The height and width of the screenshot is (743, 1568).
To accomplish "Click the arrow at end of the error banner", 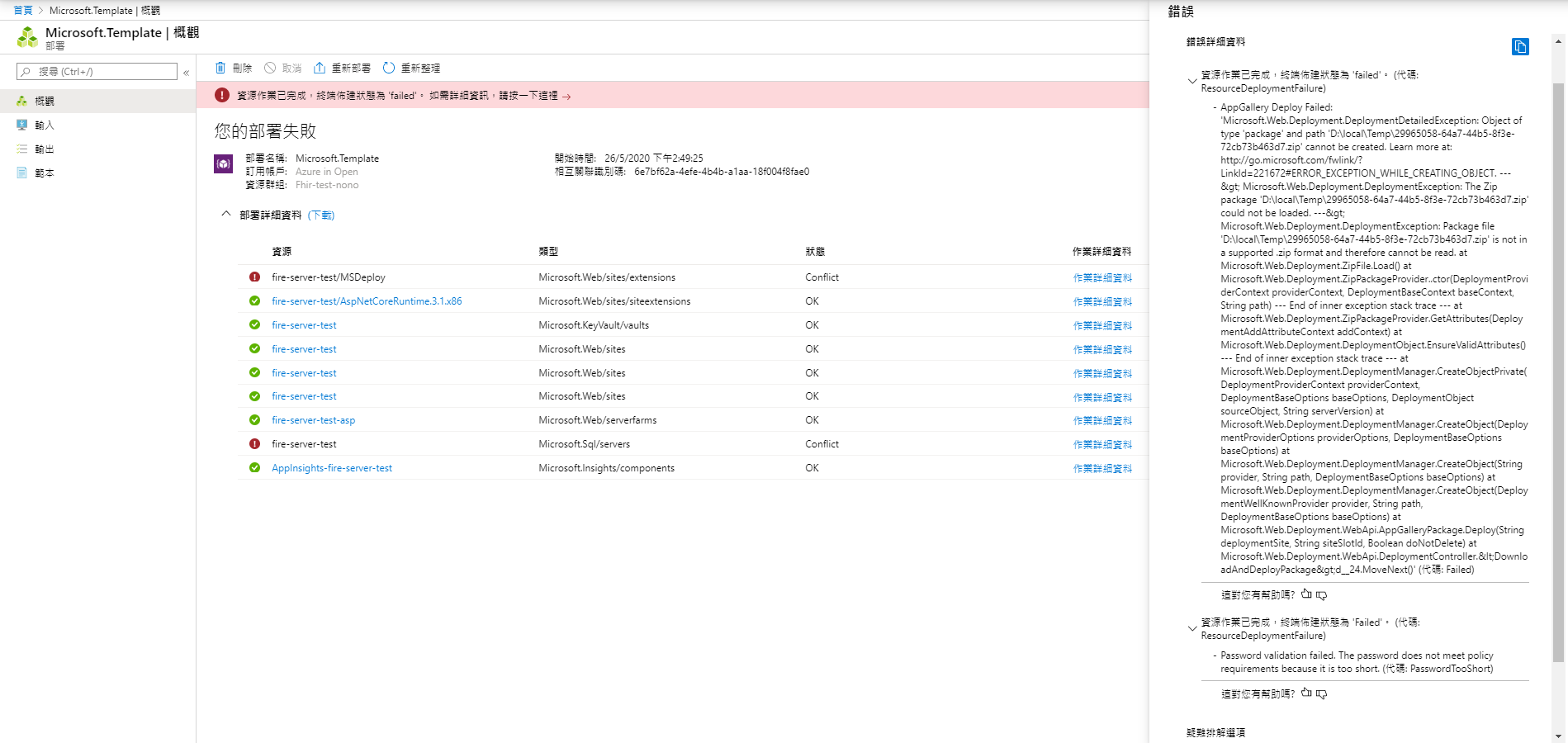I will pos(566,97).
